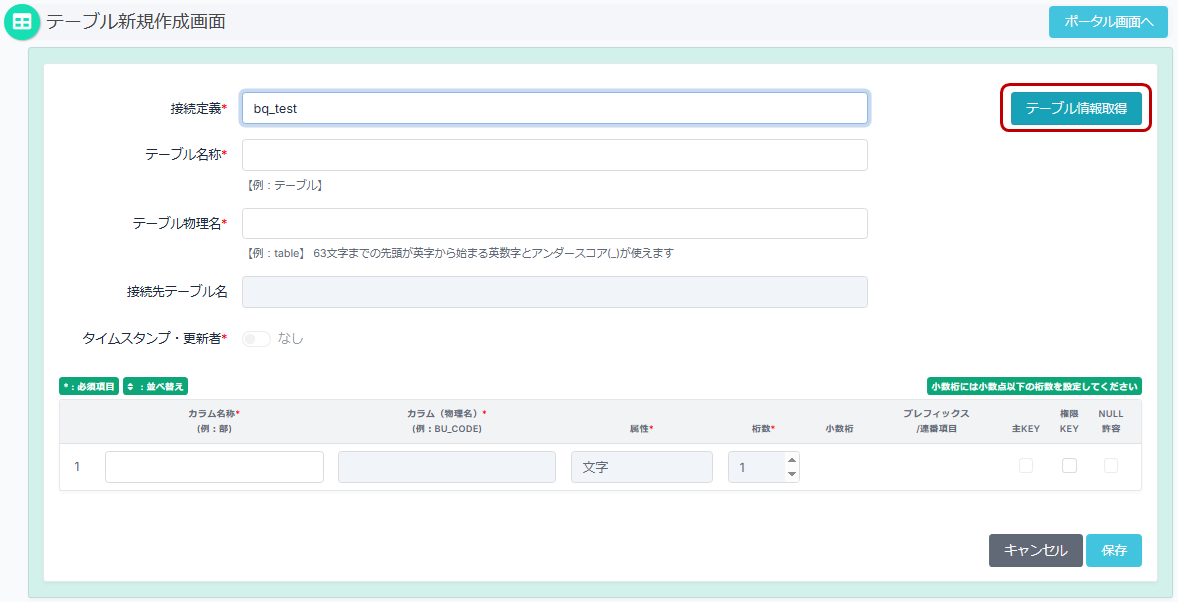Check the 主KEY checkbox in row 1
This screenshot has height=602, width=1178.
coord(1026,466)
